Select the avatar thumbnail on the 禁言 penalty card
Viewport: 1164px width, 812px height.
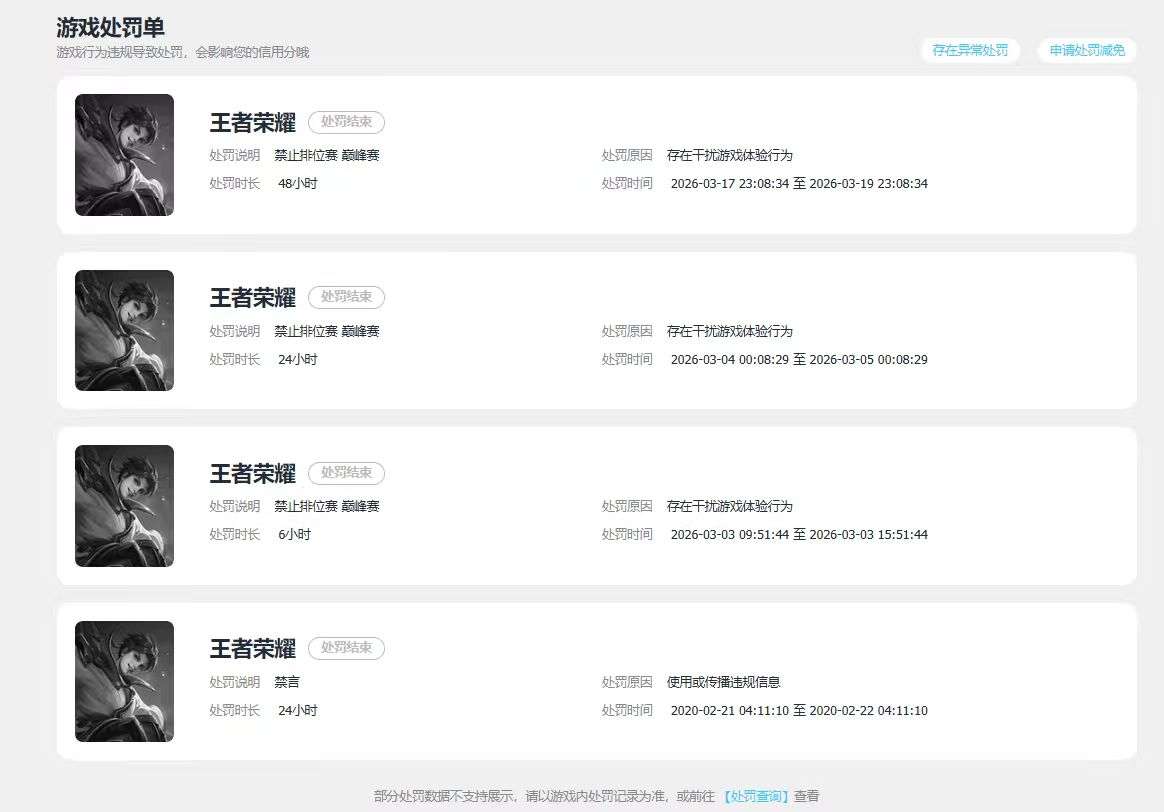coord(125,681)
